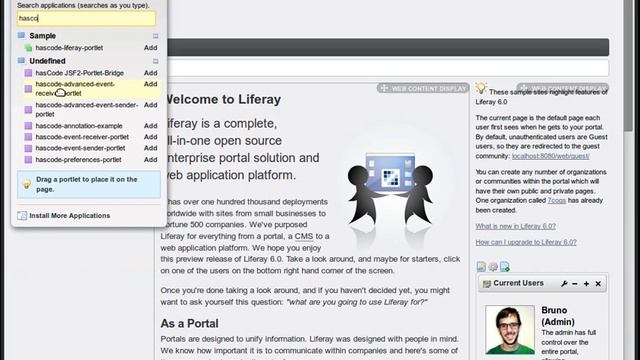Open Install More Applications

[x=69, y=216]
